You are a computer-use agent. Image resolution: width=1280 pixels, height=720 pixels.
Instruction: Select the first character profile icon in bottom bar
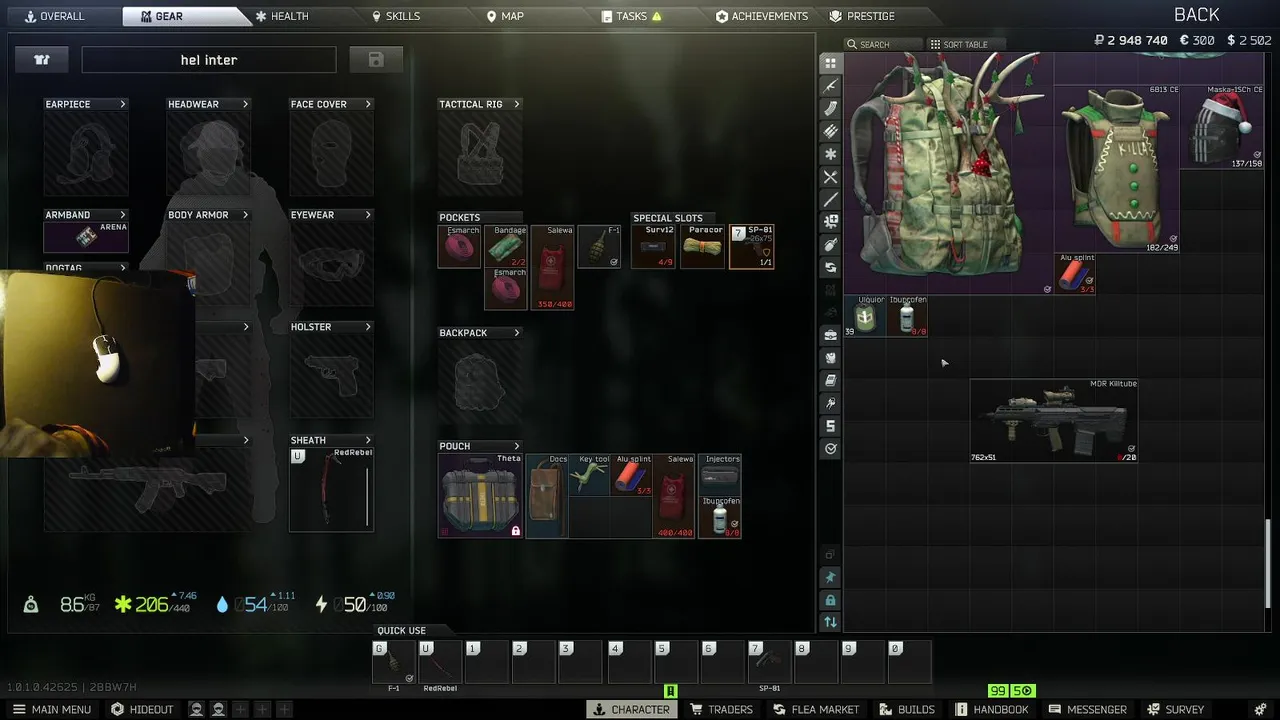pos(196,709)
